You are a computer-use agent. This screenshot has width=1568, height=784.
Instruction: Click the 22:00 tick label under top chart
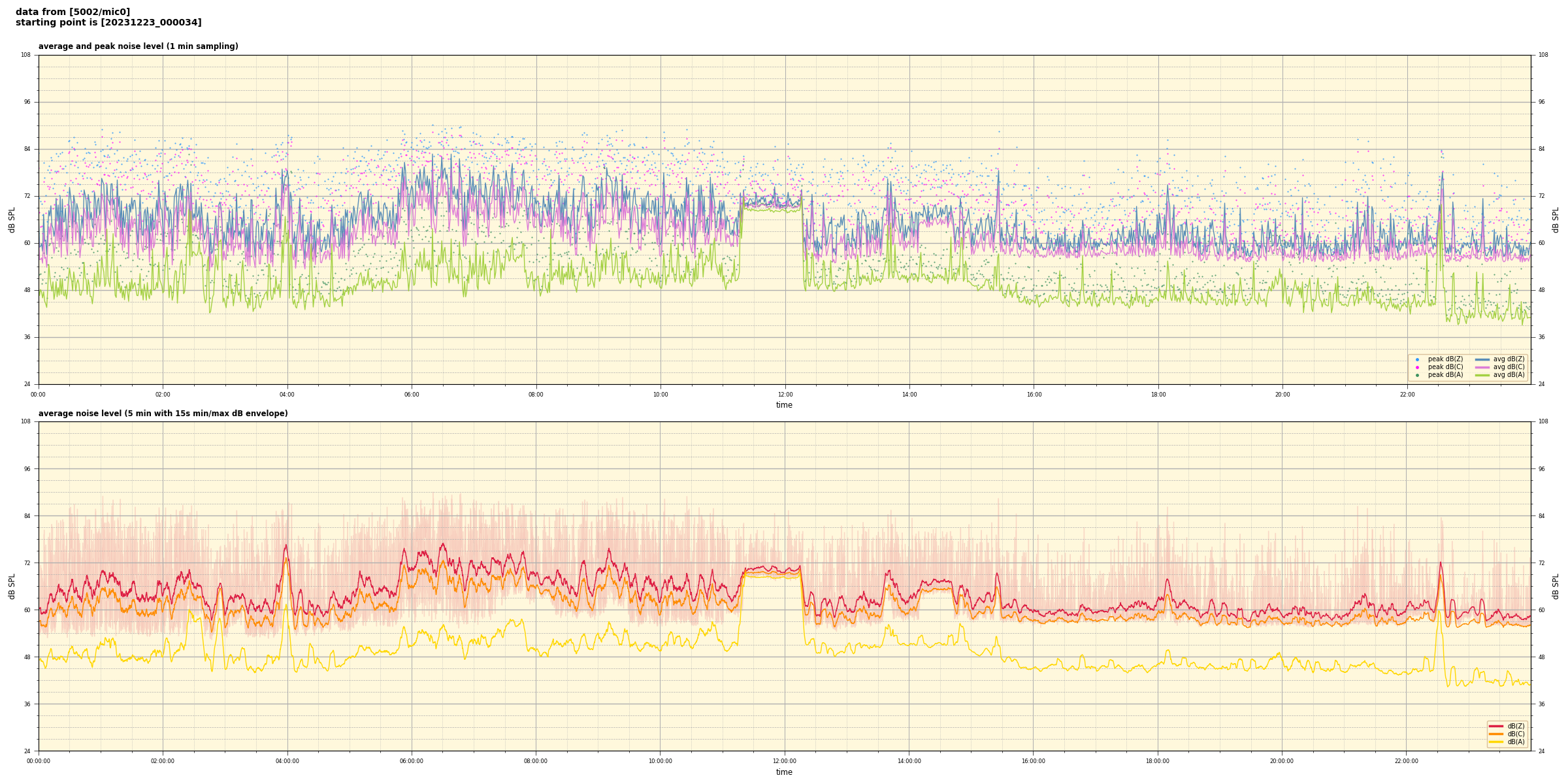click(1407, 395)
